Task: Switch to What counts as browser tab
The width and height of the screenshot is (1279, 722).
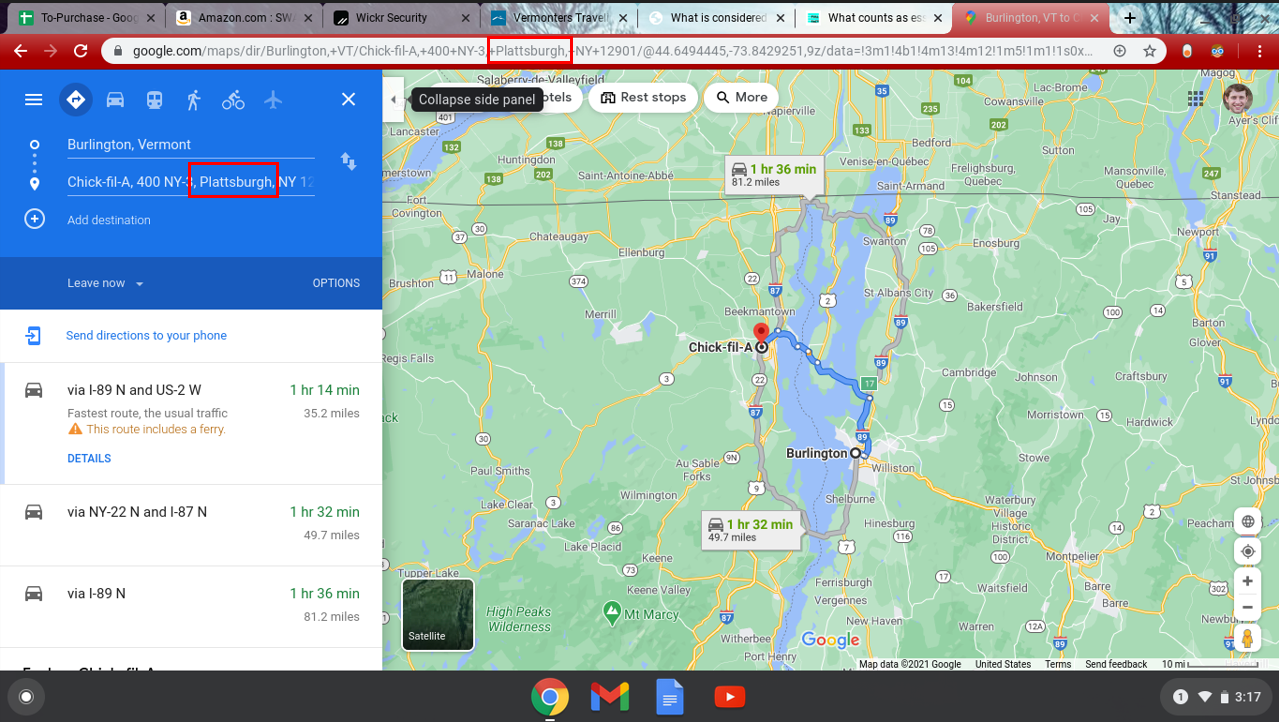Action: 875,18
